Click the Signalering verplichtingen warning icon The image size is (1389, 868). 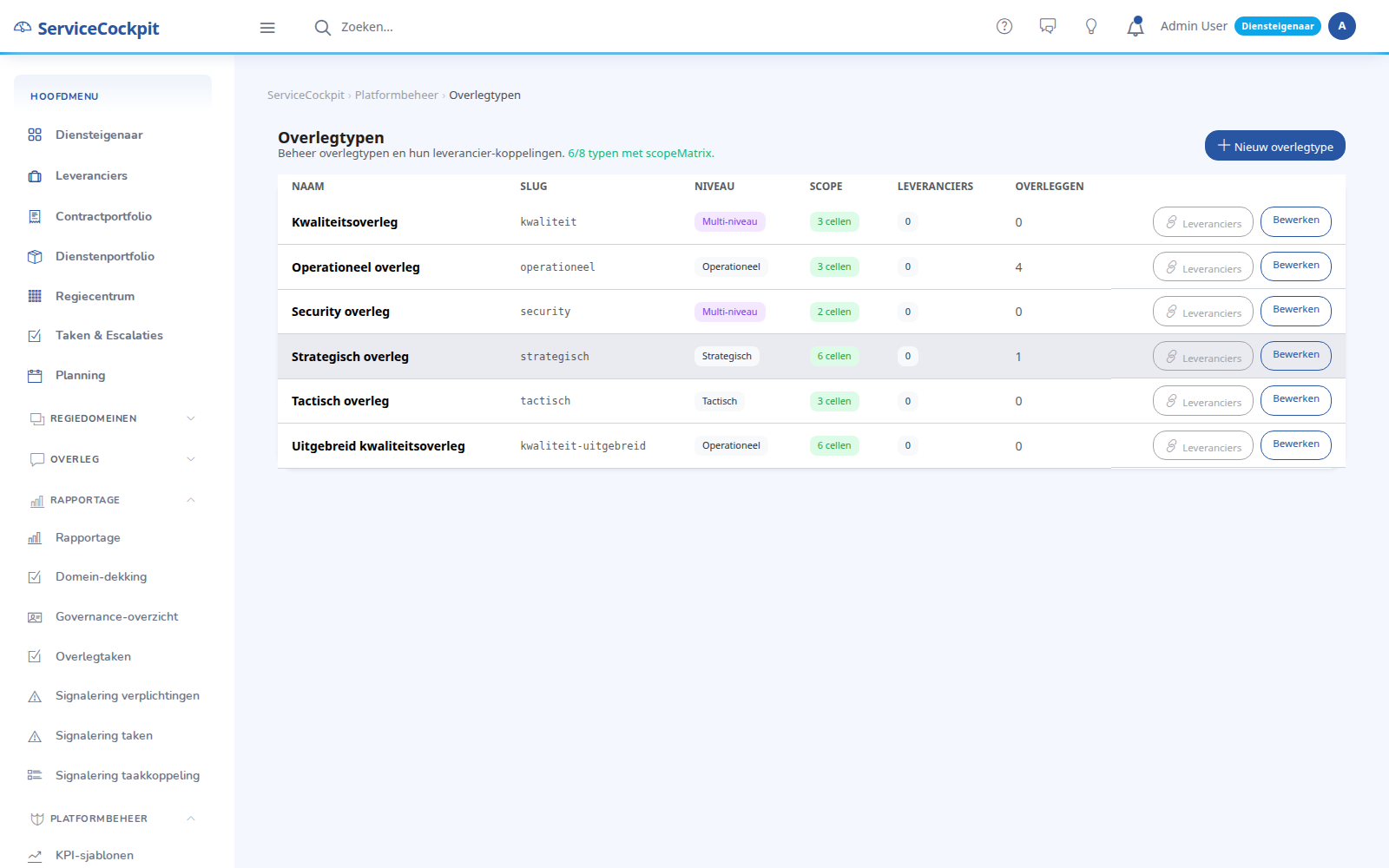35,696
